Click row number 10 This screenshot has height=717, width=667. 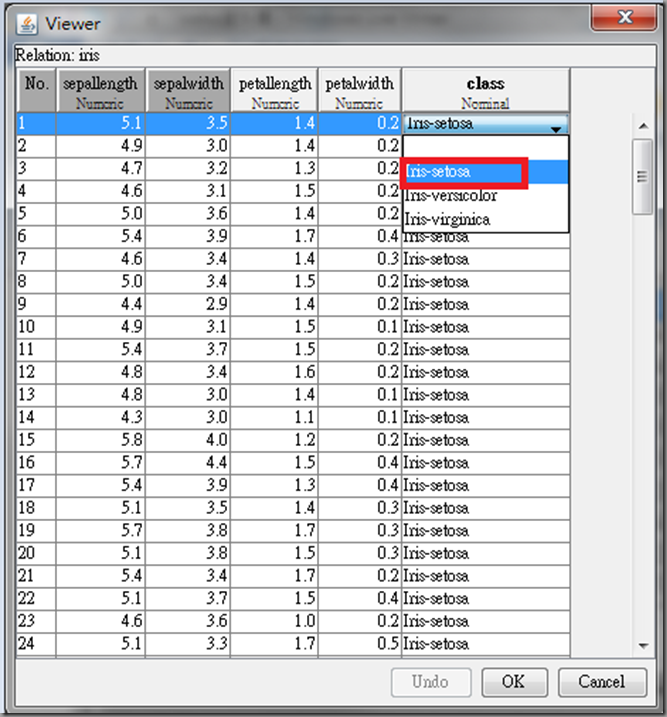pyautogui.click(x=36, y=327)
